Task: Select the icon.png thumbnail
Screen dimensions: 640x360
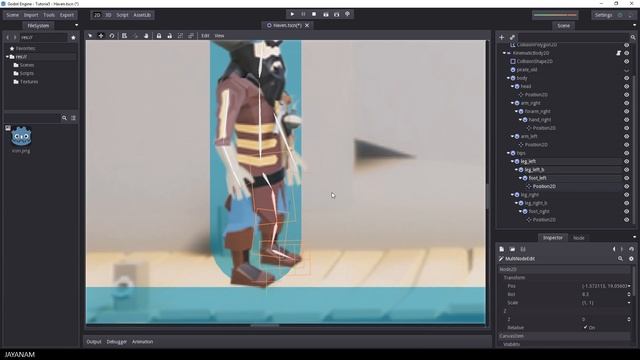Action: tap(21, 137)
